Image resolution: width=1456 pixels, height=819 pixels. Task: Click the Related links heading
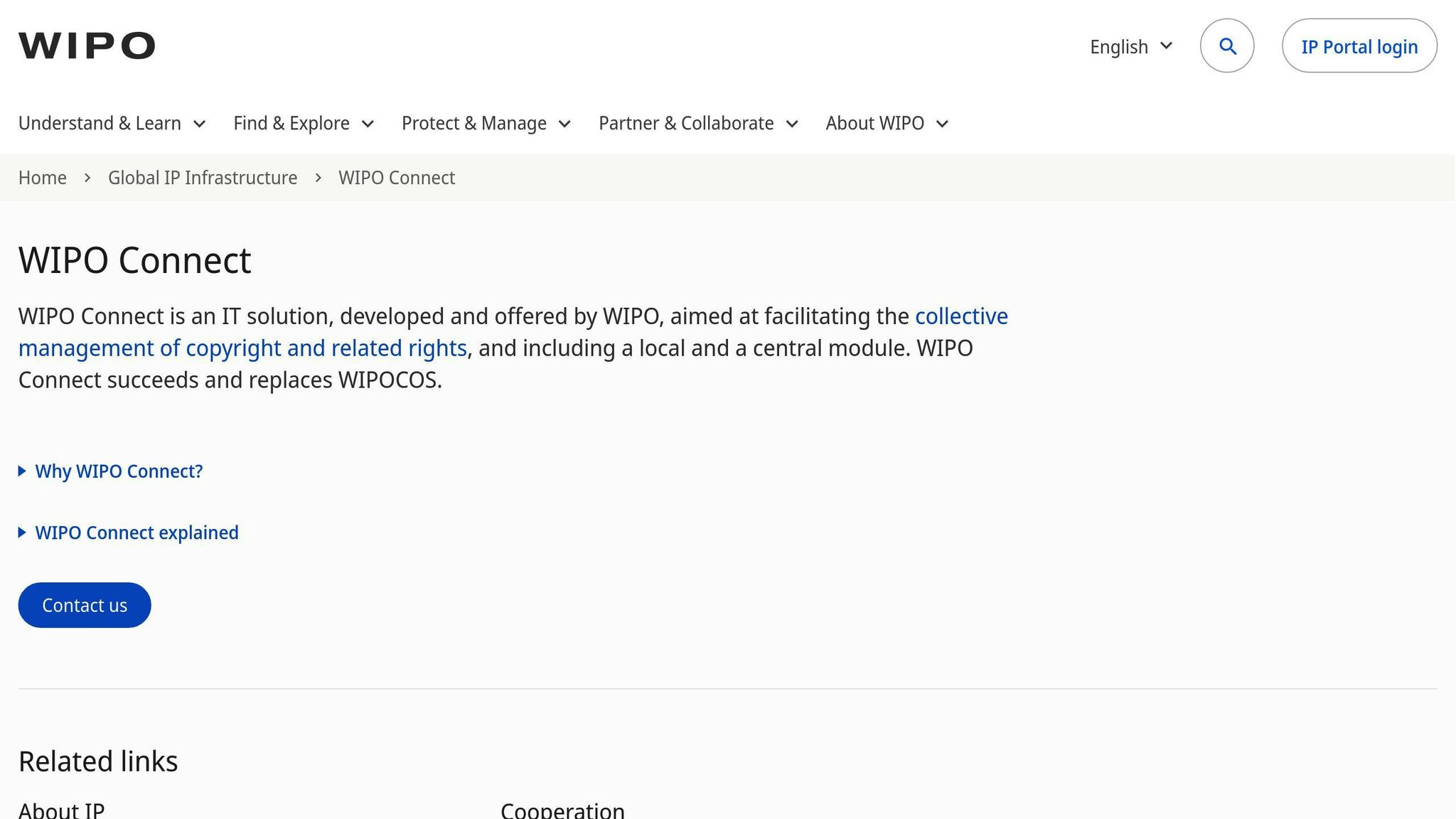click(x=98, y=761)
